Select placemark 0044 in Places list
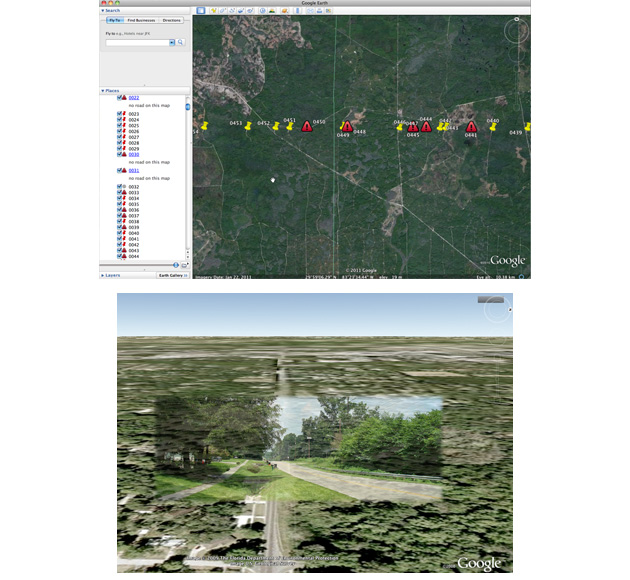The width and height of the screenshot is (630, 580). coord(134,256)
